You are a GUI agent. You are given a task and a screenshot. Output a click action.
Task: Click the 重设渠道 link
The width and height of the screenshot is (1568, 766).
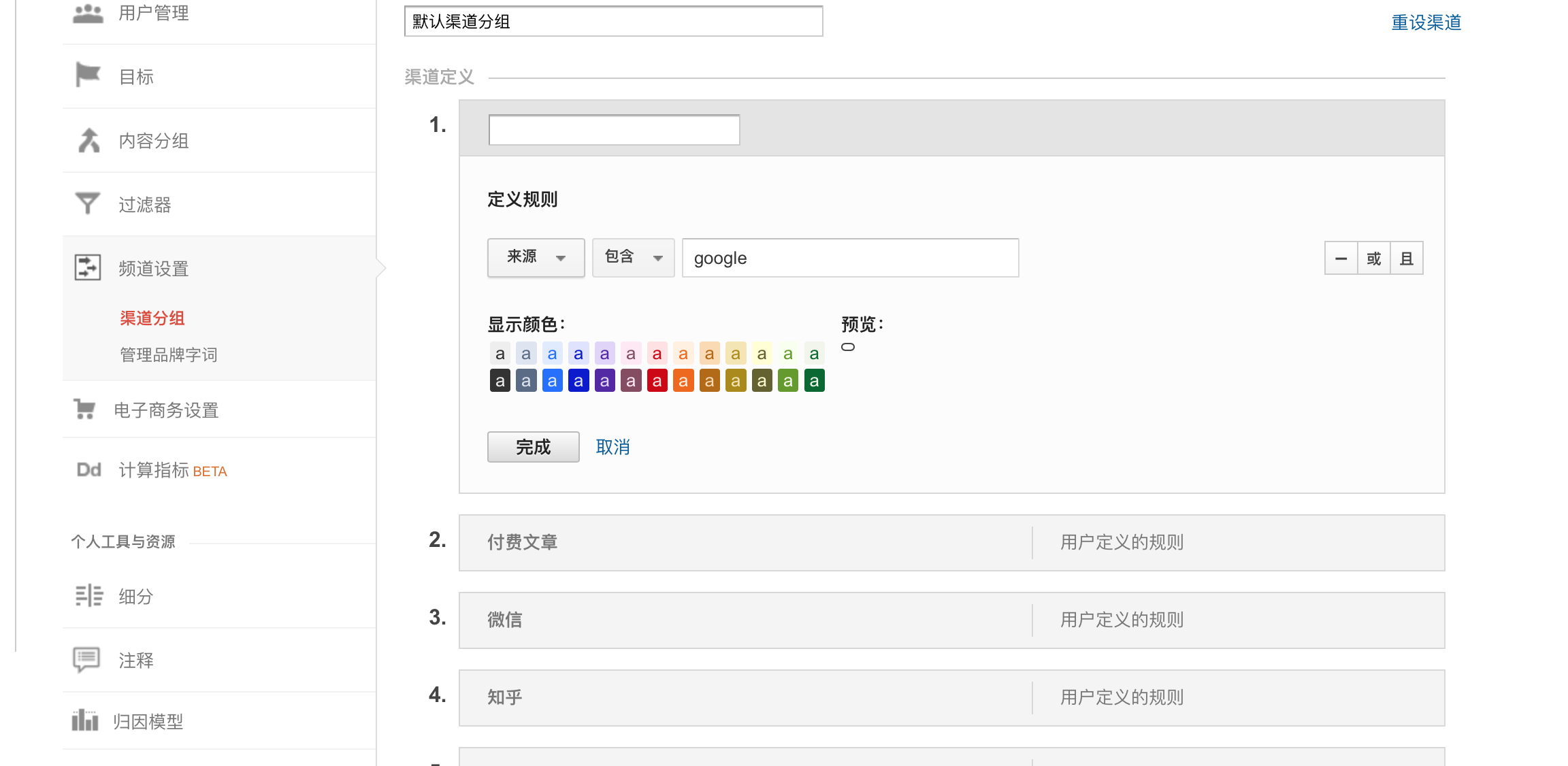pos(1426,22)
